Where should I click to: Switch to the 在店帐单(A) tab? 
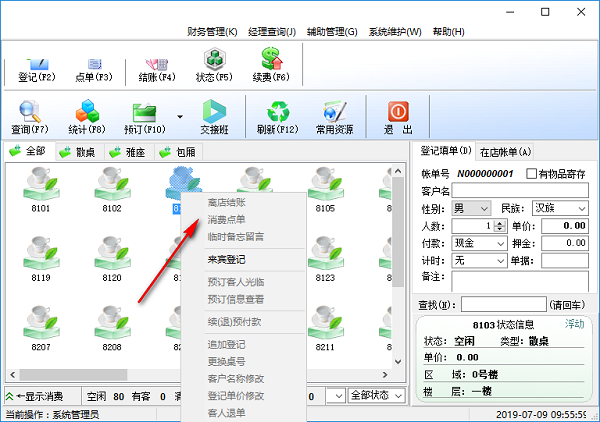pos(505,152)
